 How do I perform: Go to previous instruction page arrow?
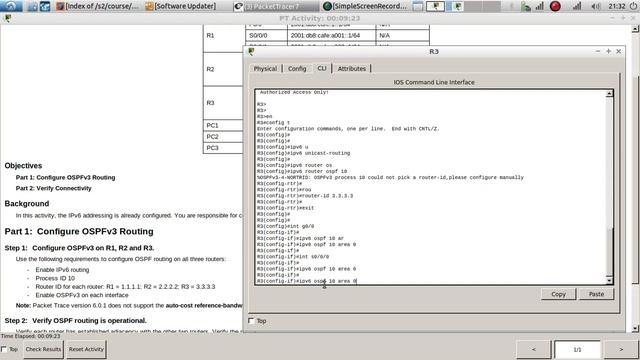click(x=533, y=349)
